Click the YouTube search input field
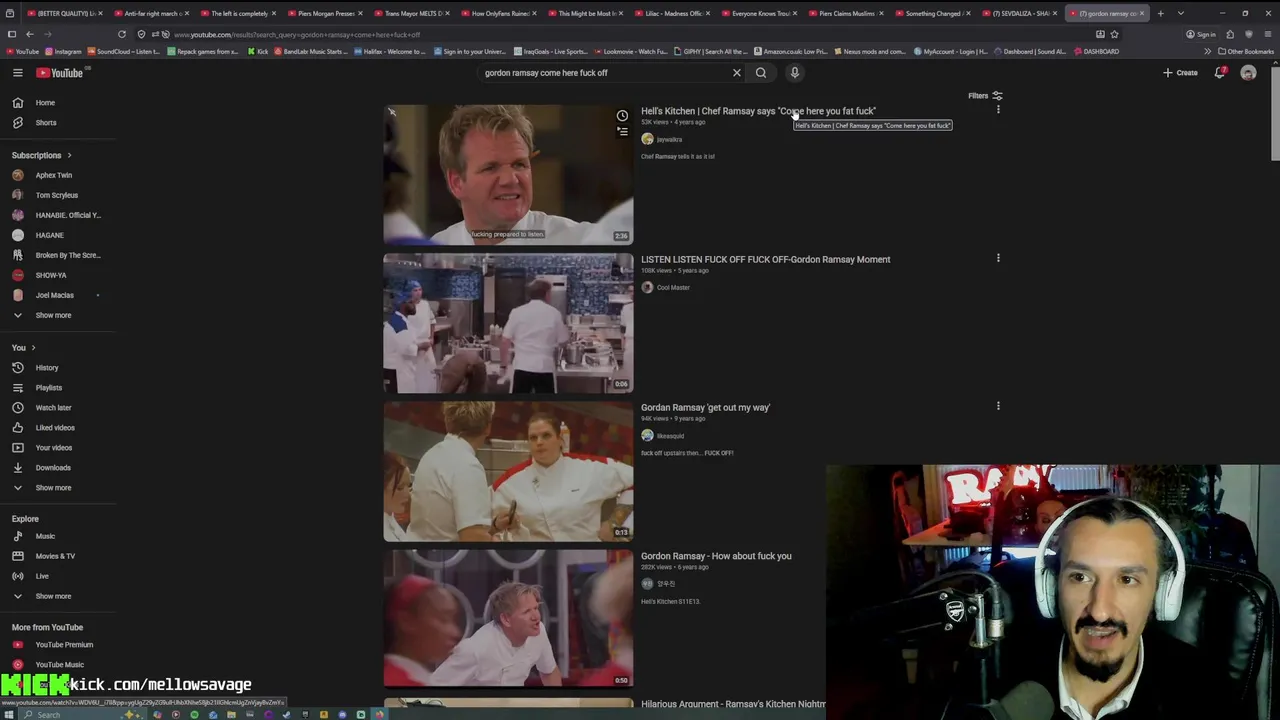The image size is (1280, 720). pyautogui.click(x=605, y=72)
